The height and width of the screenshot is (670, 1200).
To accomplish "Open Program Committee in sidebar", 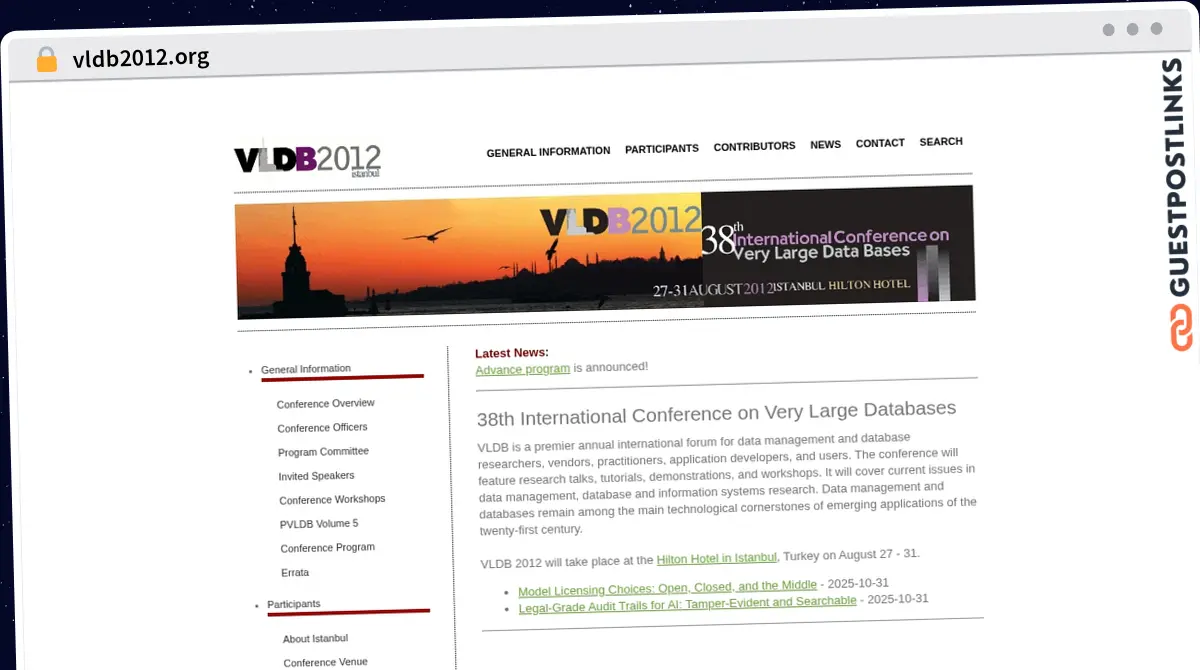I will (x=323, y=452).
